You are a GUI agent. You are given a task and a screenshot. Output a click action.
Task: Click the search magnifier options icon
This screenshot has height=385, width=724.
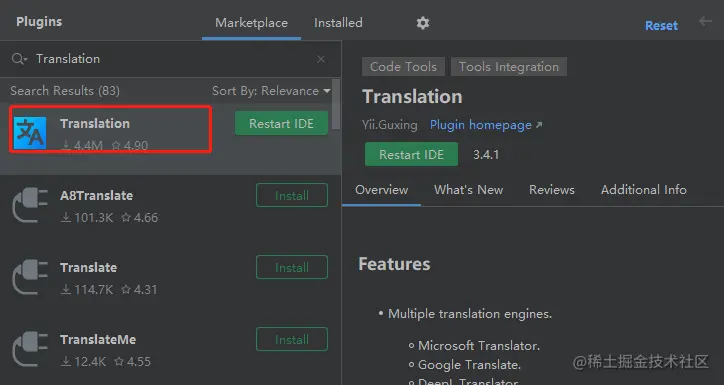click(19, 59)
